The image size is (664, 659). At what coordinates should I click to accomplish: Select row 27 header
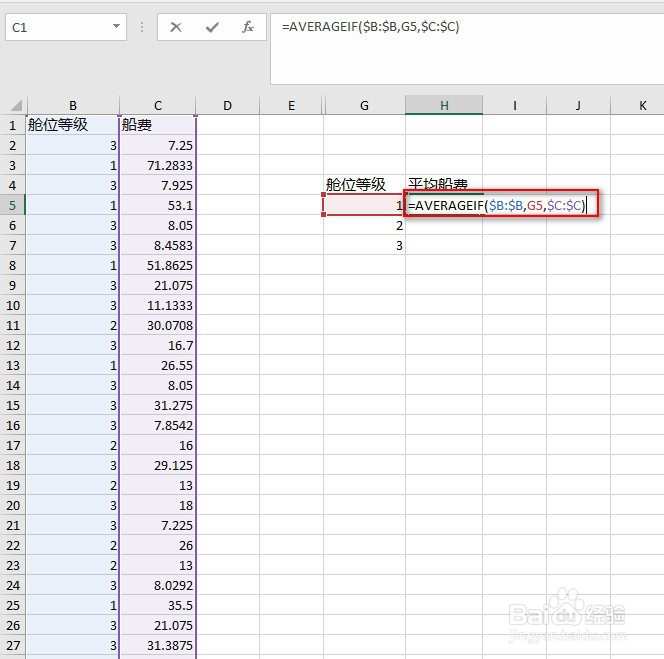click(13, 645)
